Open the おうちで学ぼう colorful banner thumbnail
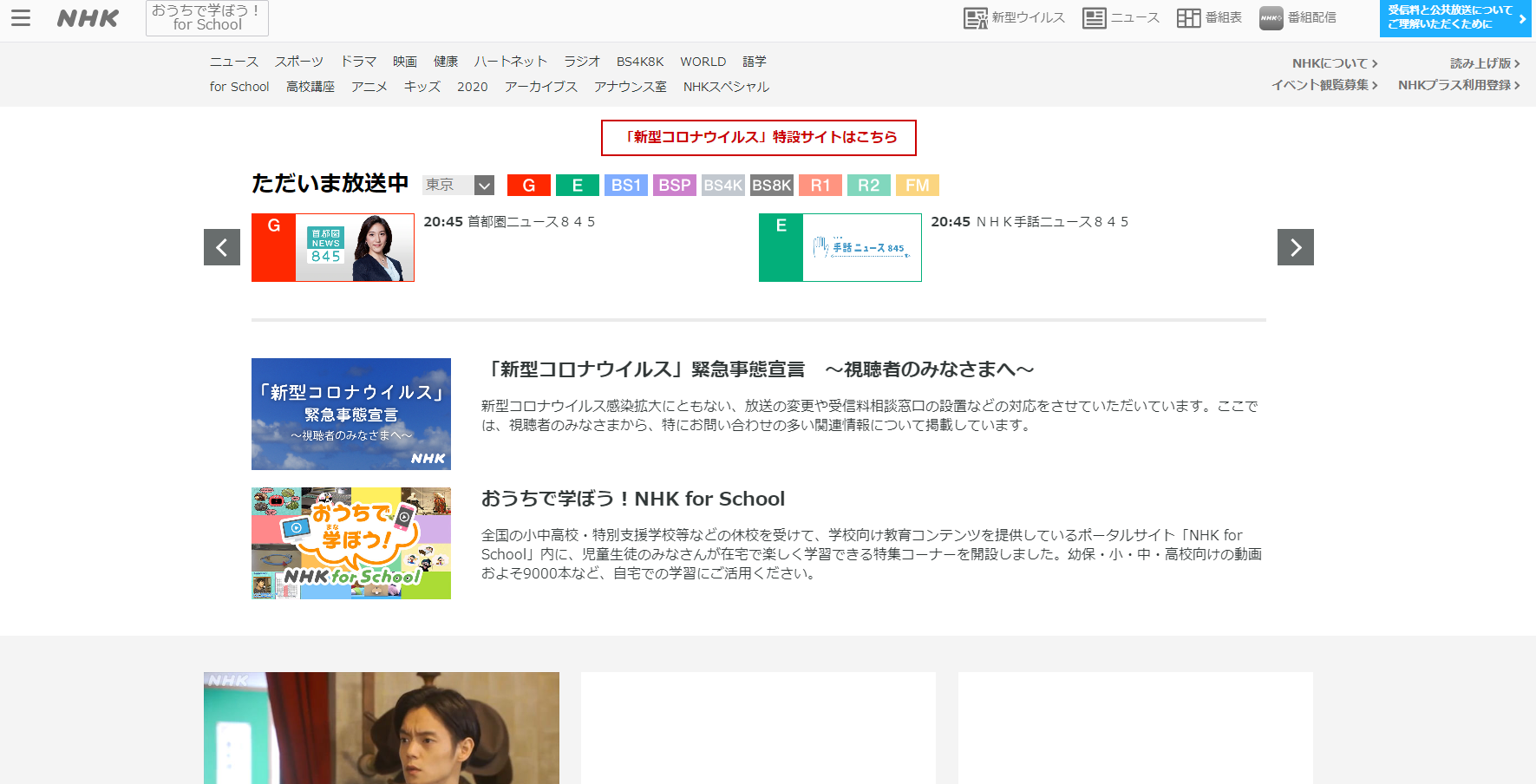The width and height of the screenshot is (1536, 784). (351, 543)
